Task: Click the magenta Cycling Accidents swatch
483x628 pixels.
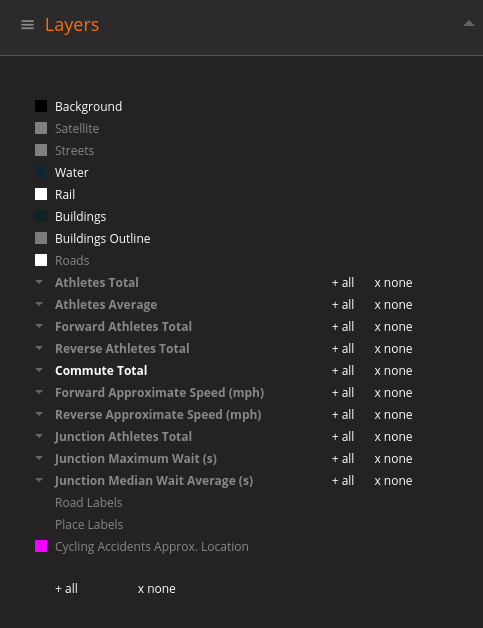Action: pyautogui.click(x=41, y=546)
